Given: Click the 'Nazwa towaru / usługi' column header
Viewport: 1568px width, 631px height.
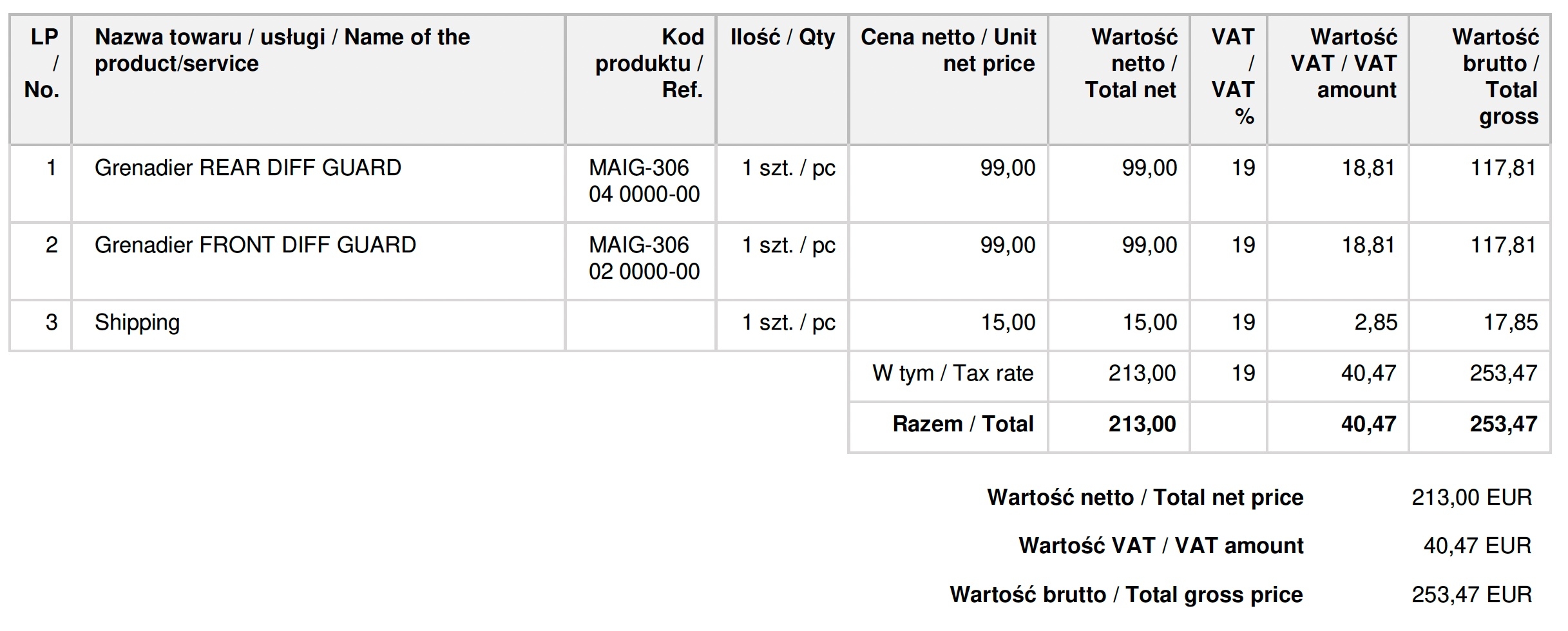Looking at the screenshot, I should tap(282, 50).
